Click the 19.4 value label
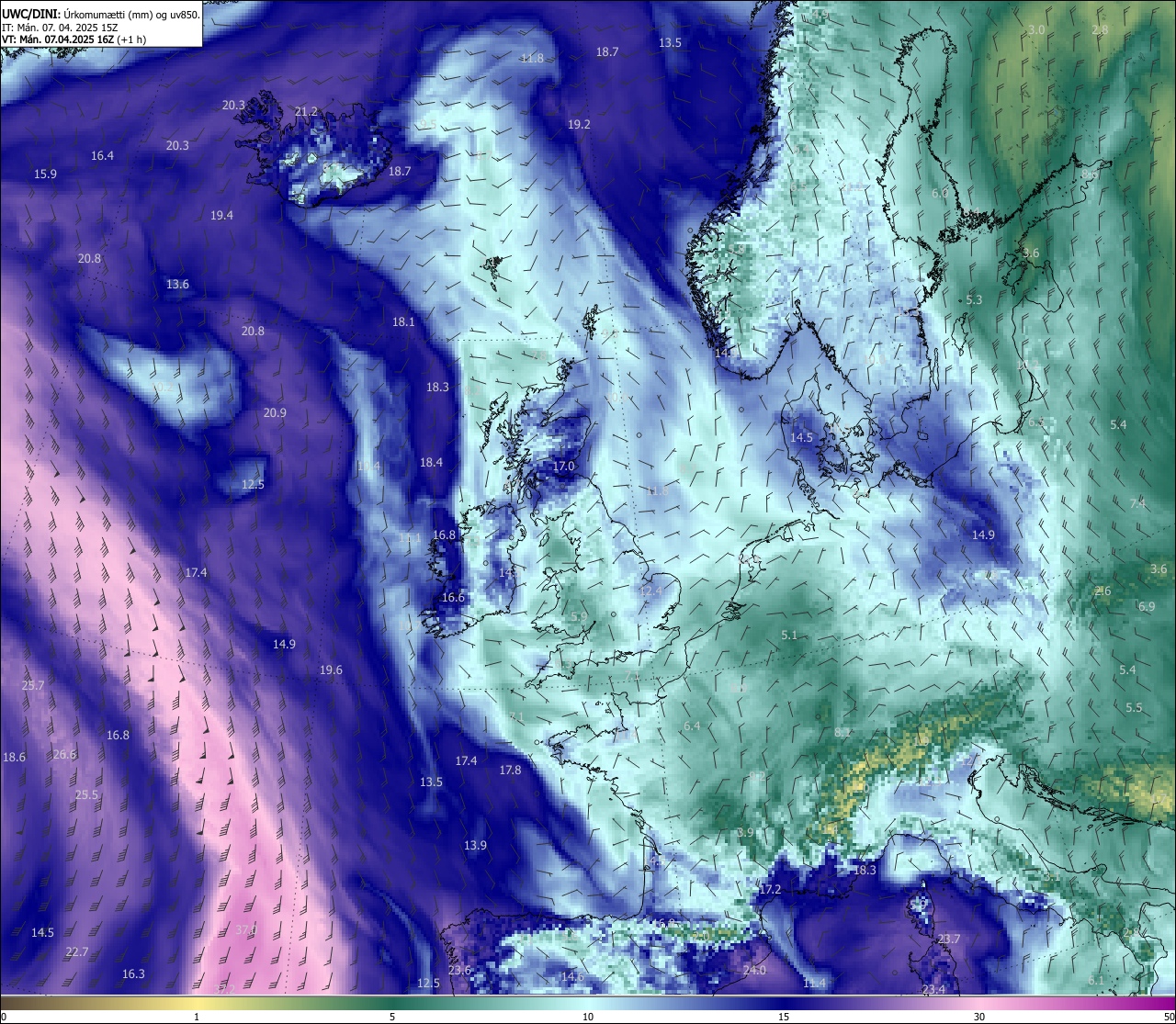Viewport: 1176px width, 1024px height. 221,215
